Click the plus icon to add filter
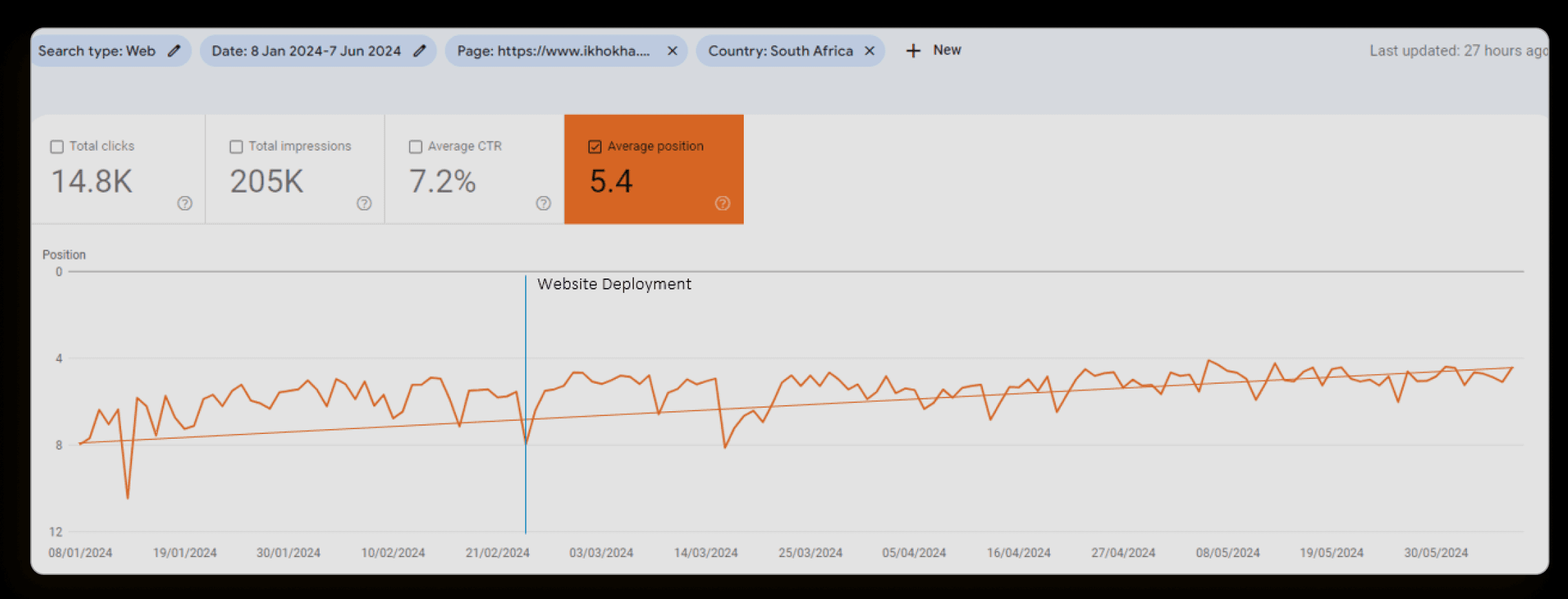The width and height of the screenshot is (1568, 599). (x=913, y=51)
